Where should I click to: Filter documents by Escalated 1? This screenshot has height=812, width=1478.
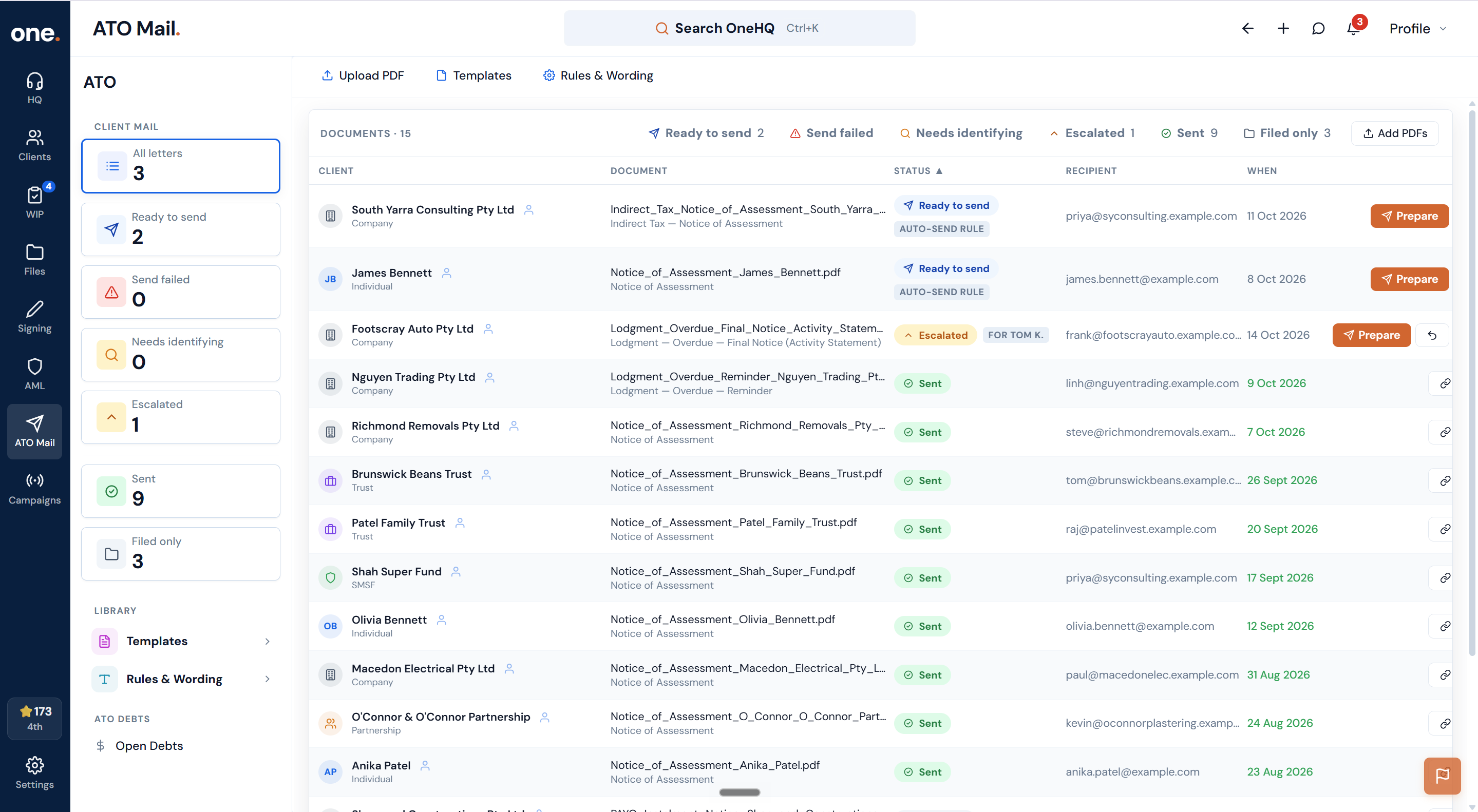pyautogui.click(x=1092, y=133)
